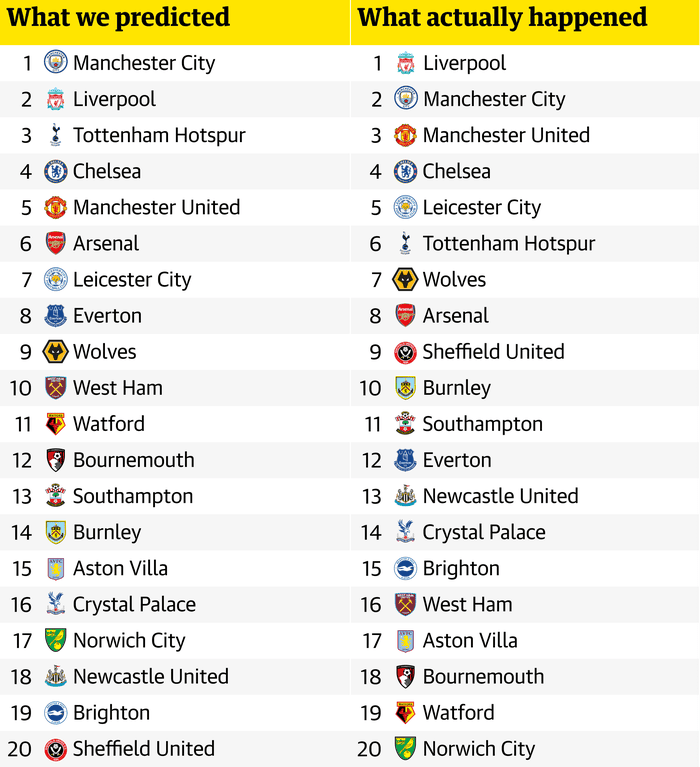Click the Tottenham Hotspur crest in the predicted column

pyautogui.click(x=56, y=135)
